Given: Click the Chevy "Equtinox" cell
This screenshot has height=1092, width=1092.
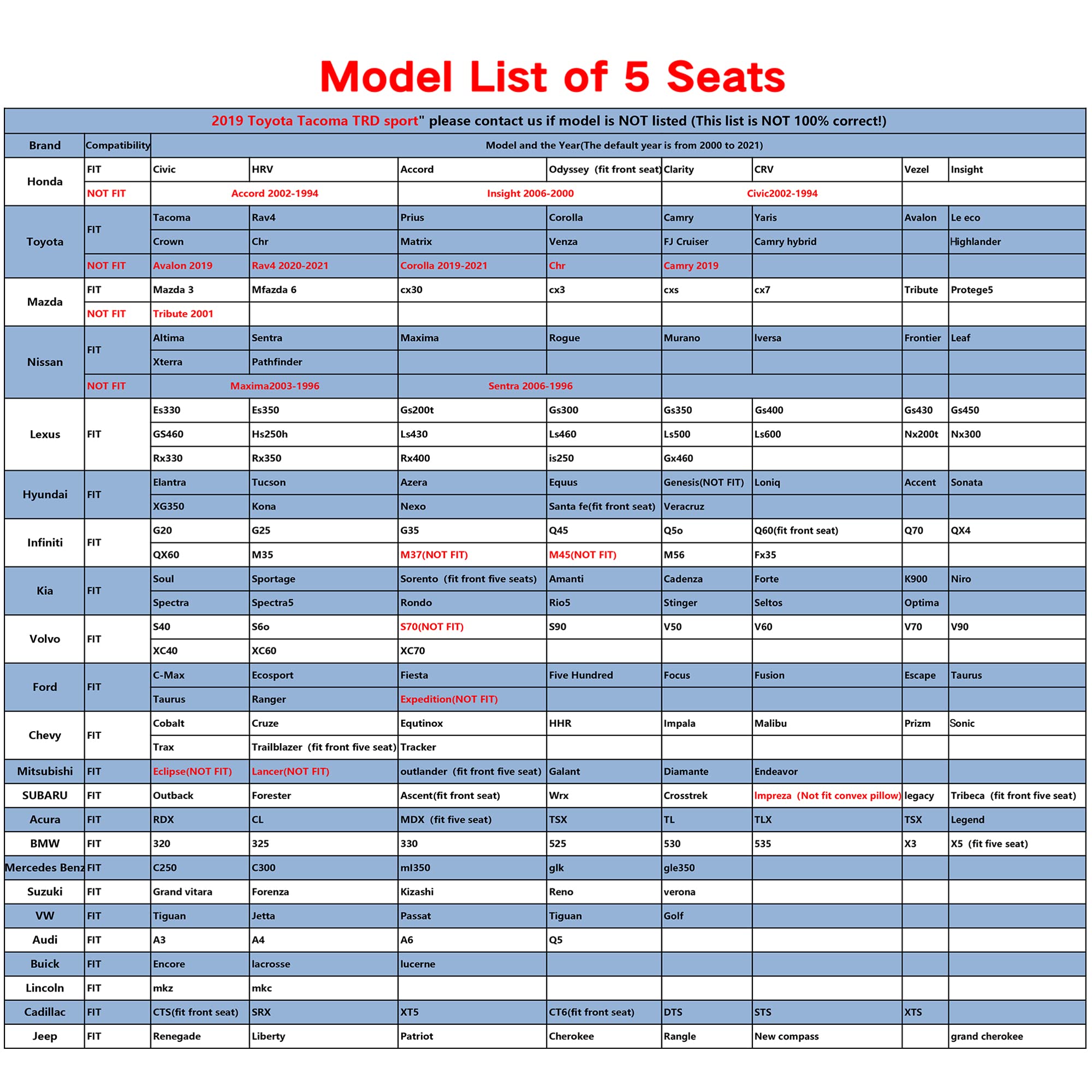Looking at the screenshot, I should coord(422,723).
